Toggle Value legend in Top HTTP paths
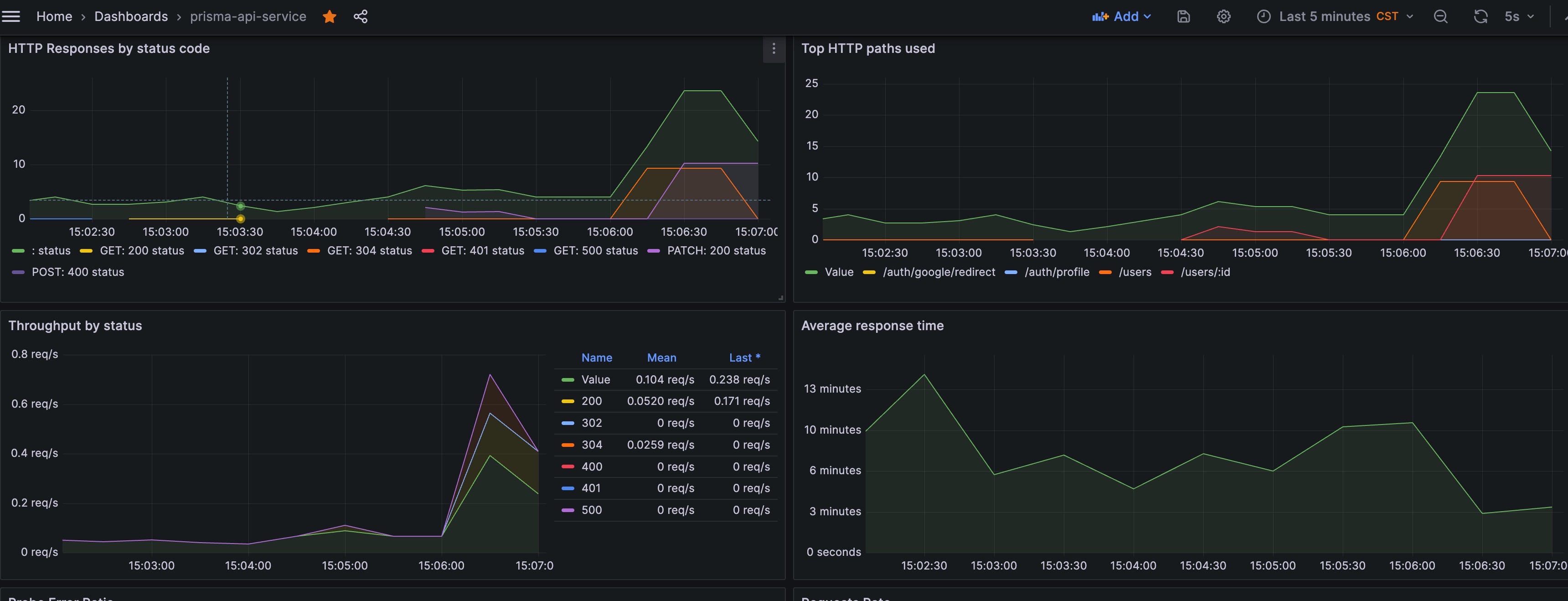 tap(839, 272)
